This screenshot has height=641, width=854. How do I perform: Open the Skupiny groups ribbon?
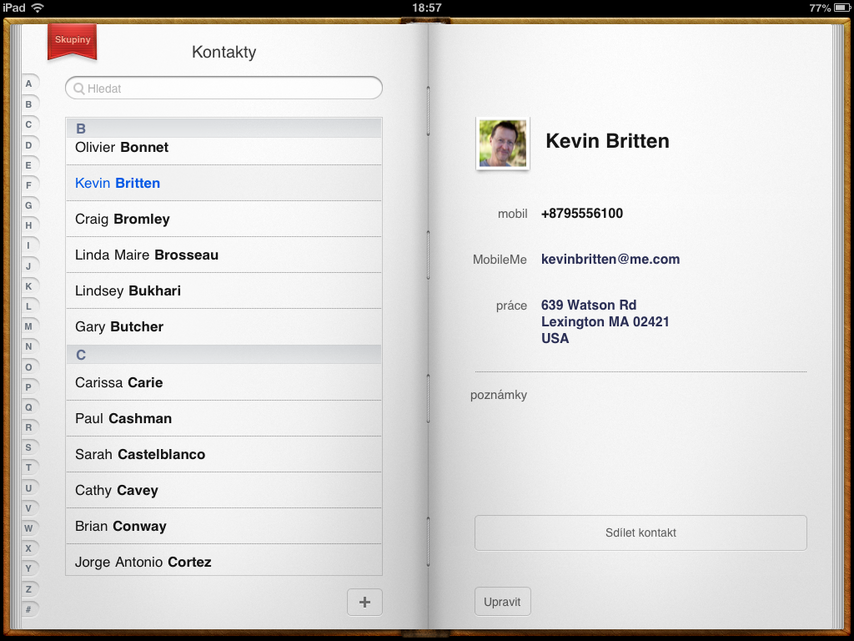click(x=71, y=41)
